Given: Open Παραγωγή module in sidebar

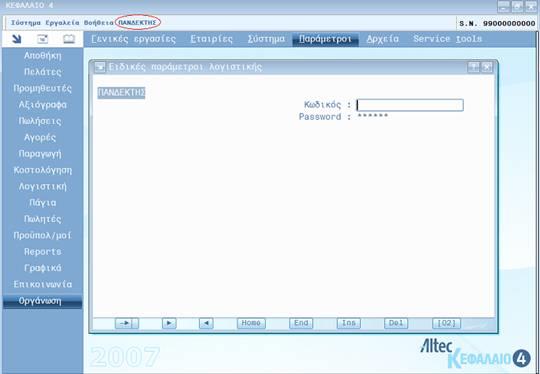Looking at the screenshot, I should 40,154.
